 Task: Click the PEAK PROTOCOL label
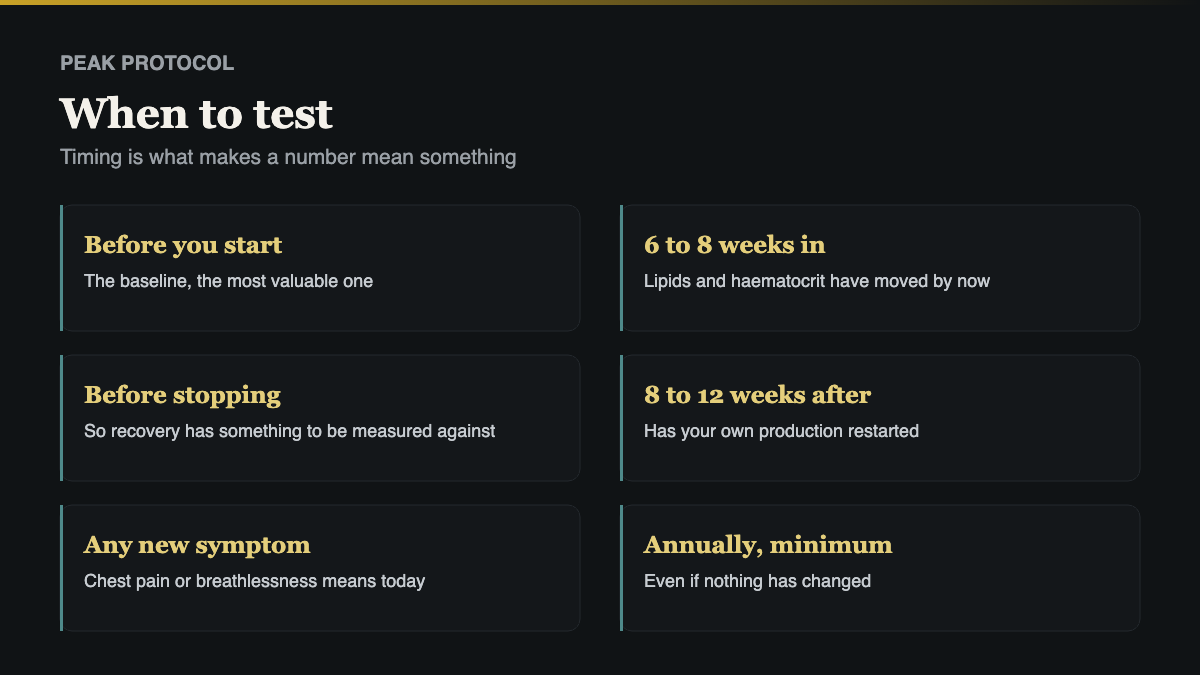point(147,63)
